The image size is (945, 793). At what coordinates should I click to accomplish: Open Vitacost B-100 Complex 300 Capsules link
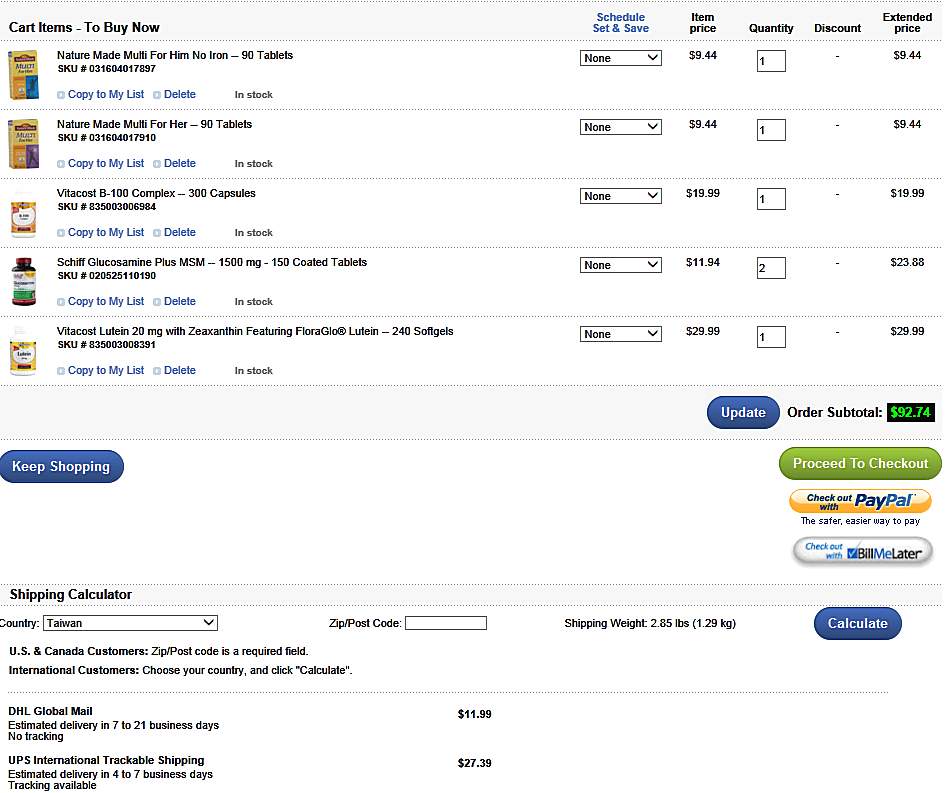[x=156, y=193]
